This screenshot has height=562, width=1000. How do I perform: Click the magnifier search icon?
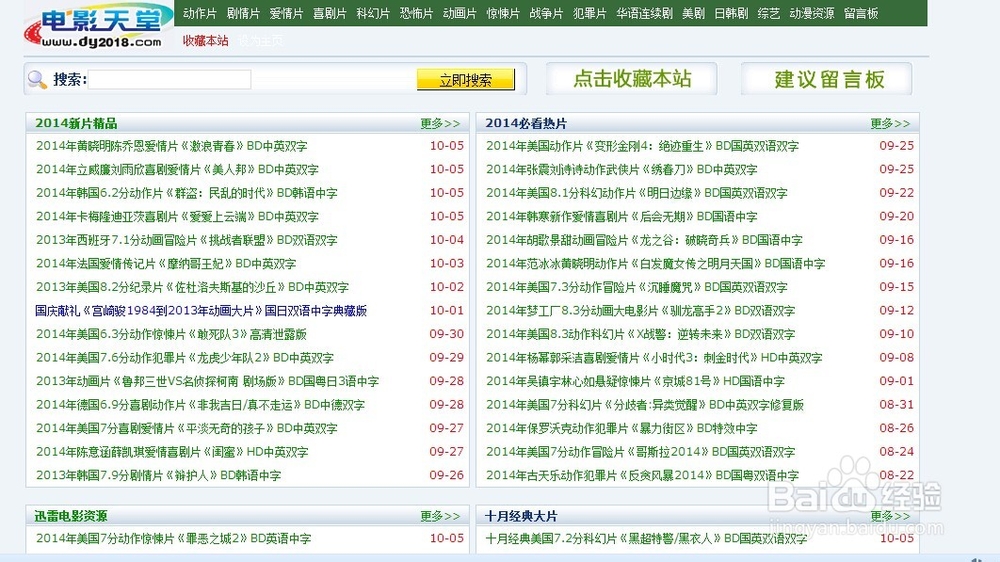[x=37, y=79]
